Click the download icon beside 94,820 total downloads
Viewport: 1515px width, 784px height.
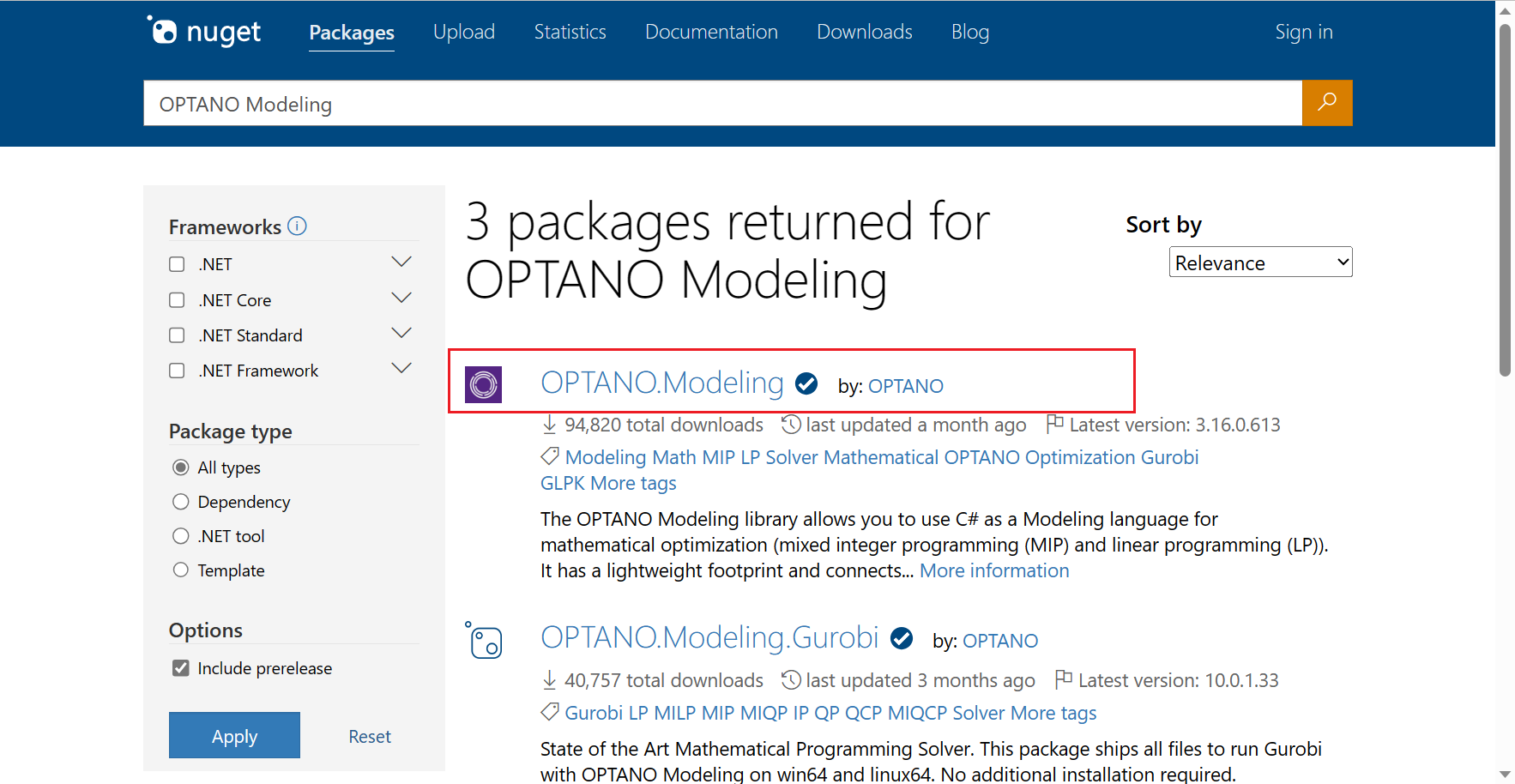550,425
